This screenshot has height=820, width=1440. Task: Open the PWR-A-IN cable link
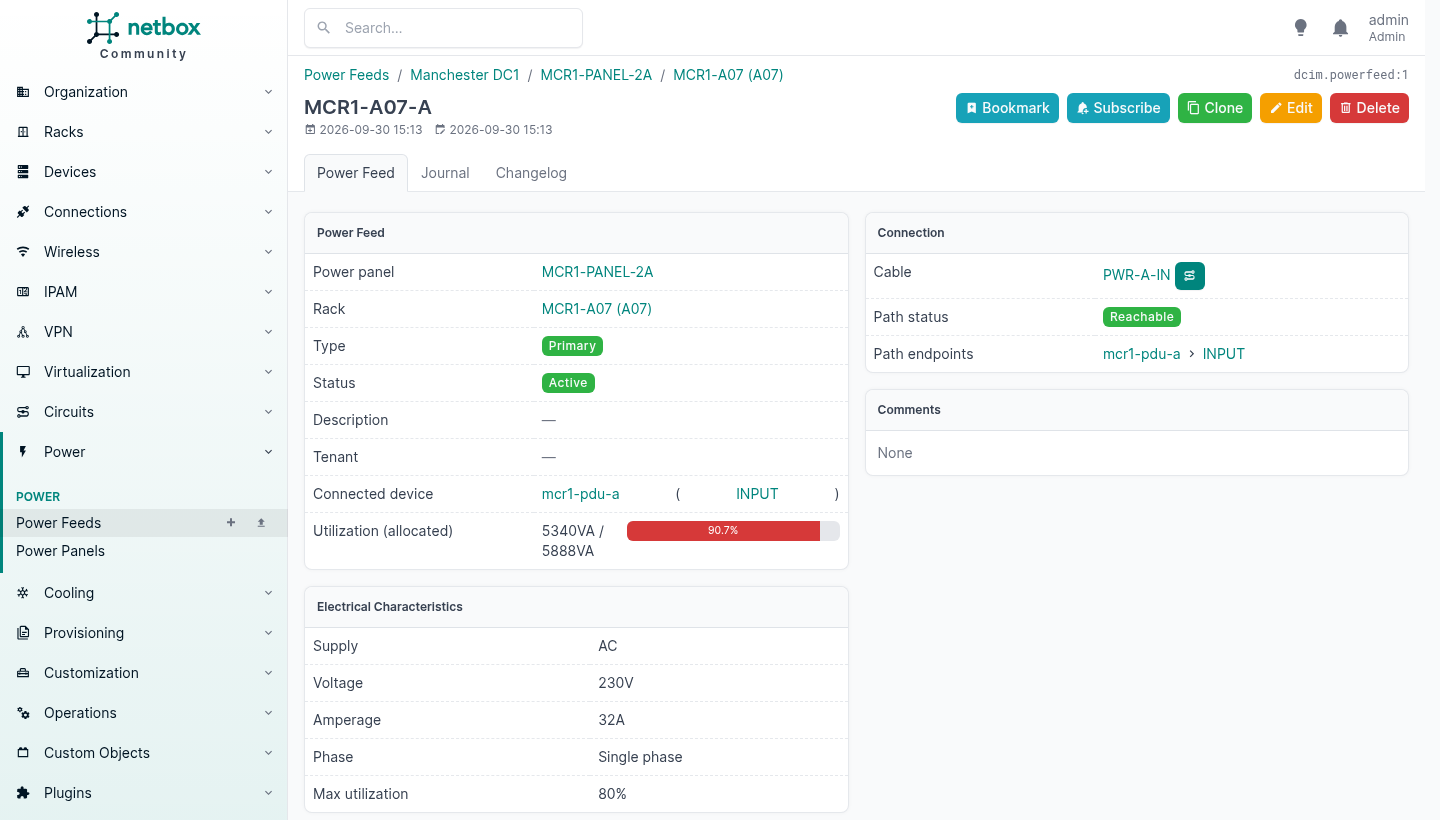coord(1136,275)
